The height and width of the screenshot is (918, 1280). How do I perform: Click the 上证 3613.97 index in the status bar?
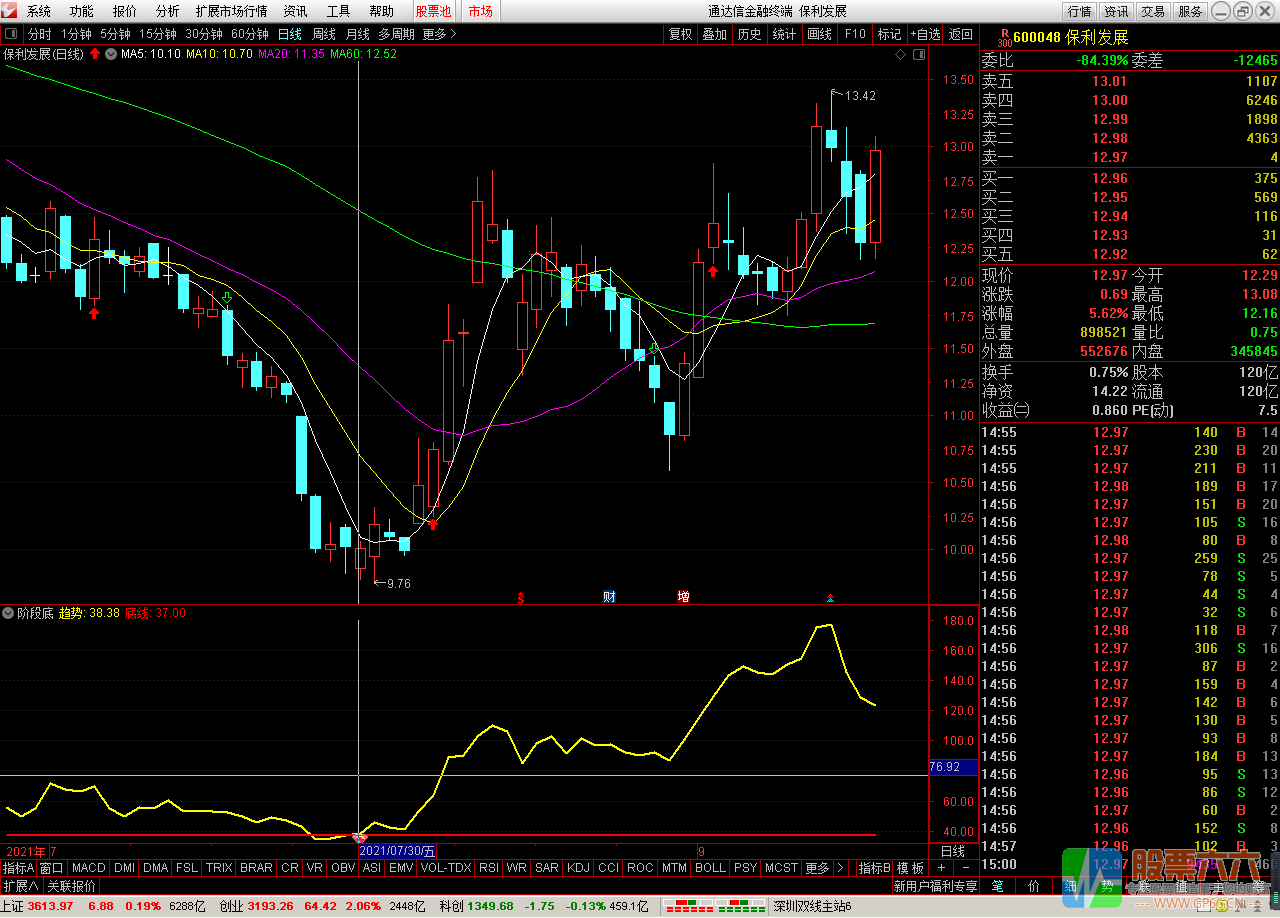(x=38, y=906)
